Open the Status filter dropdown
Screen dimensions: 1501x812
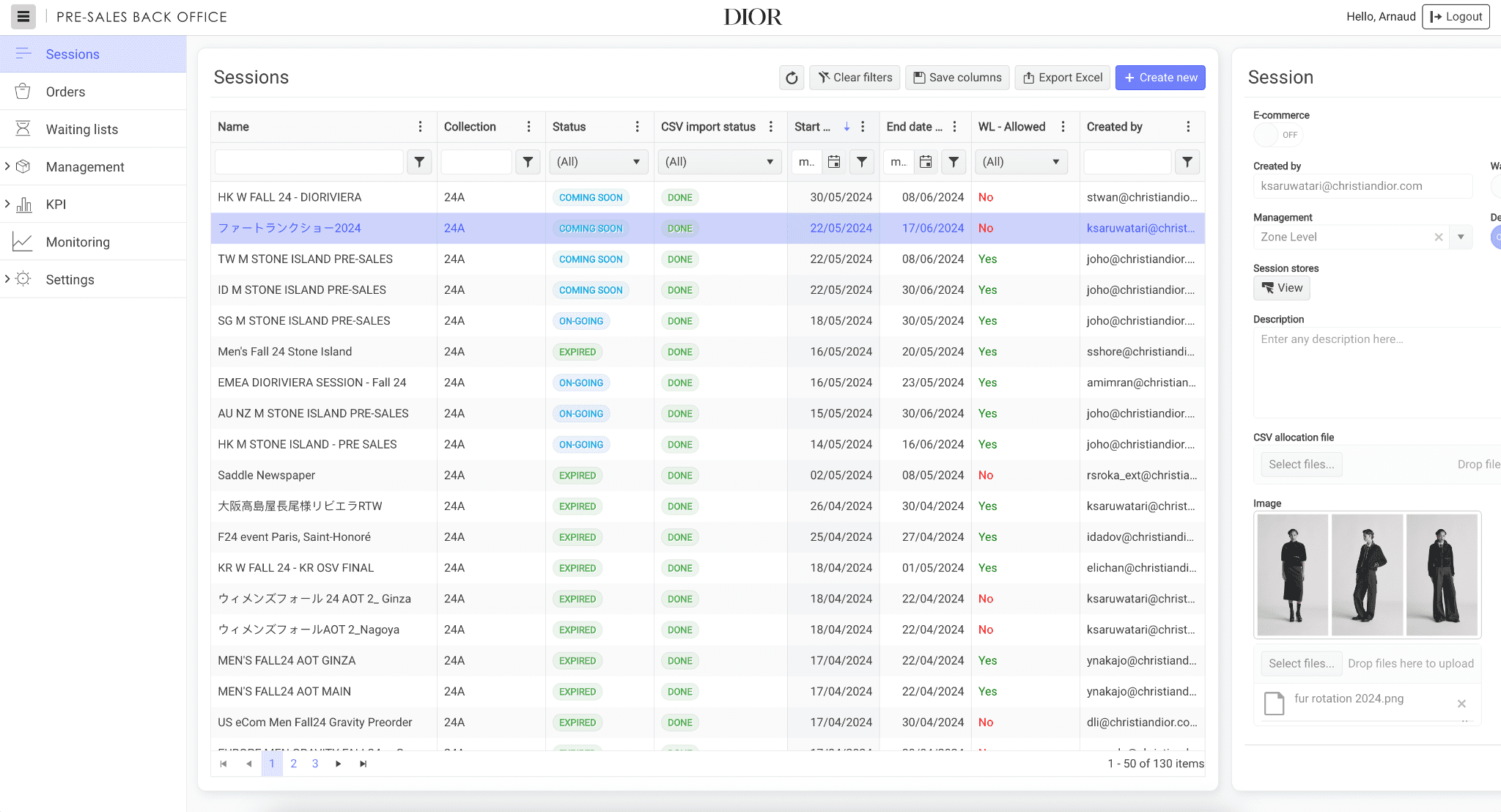pyautogui.click(x=598, y=162)
